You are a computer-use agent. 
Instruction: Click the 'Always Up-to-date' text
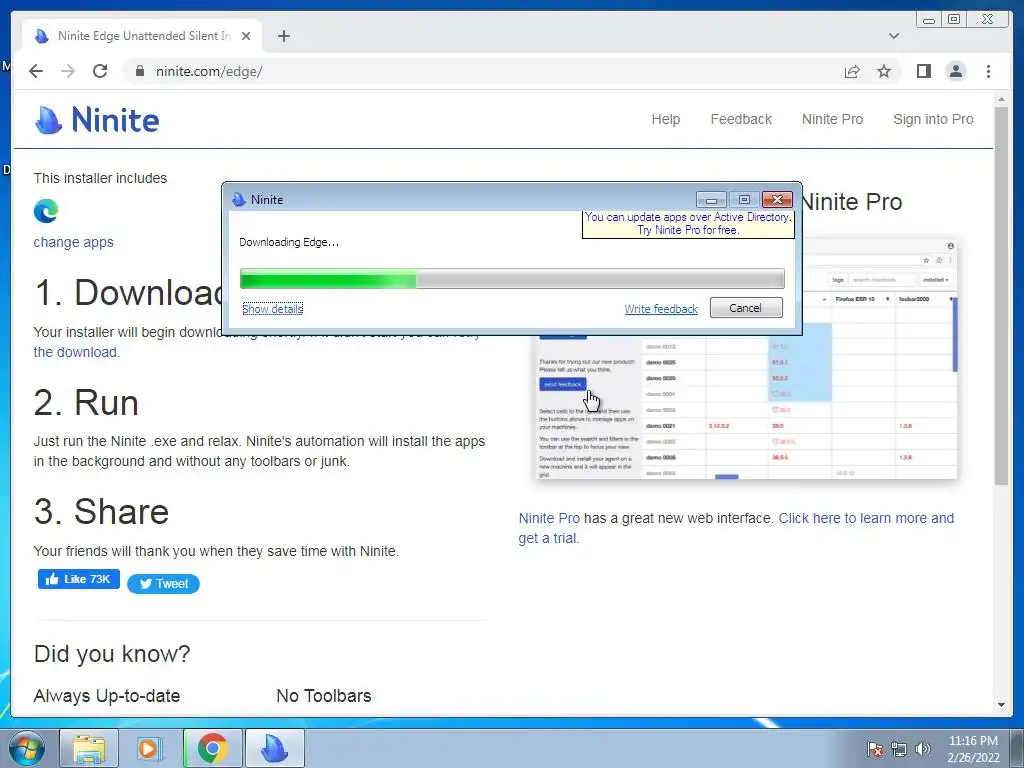[x=106, y=696]
